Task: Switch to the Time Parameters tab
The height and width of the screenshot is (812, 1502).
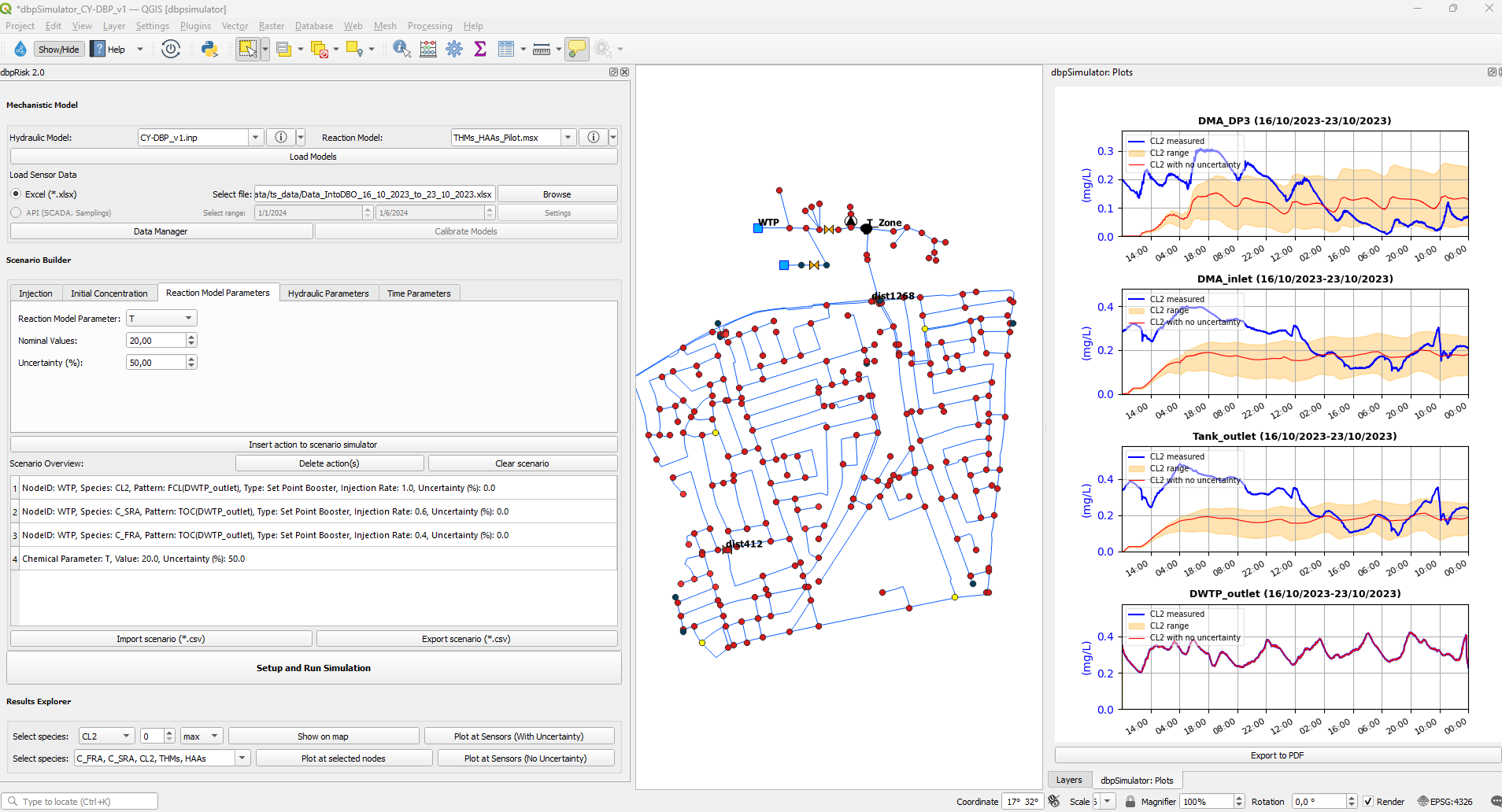Action: (419, 293)
